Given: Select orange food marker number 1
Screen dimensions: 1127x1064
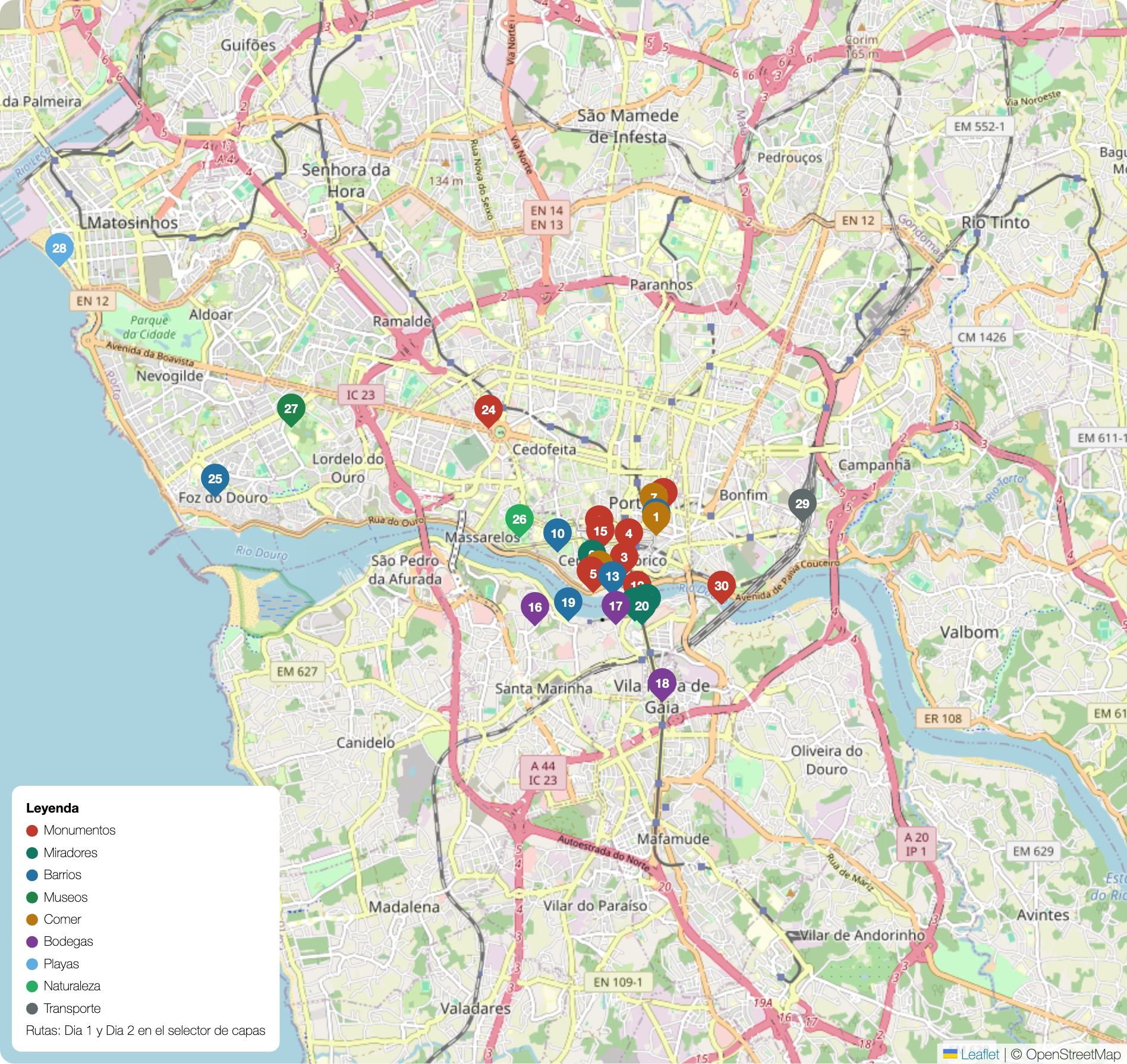Looking at the screenshot, I should tap(656, 517).
